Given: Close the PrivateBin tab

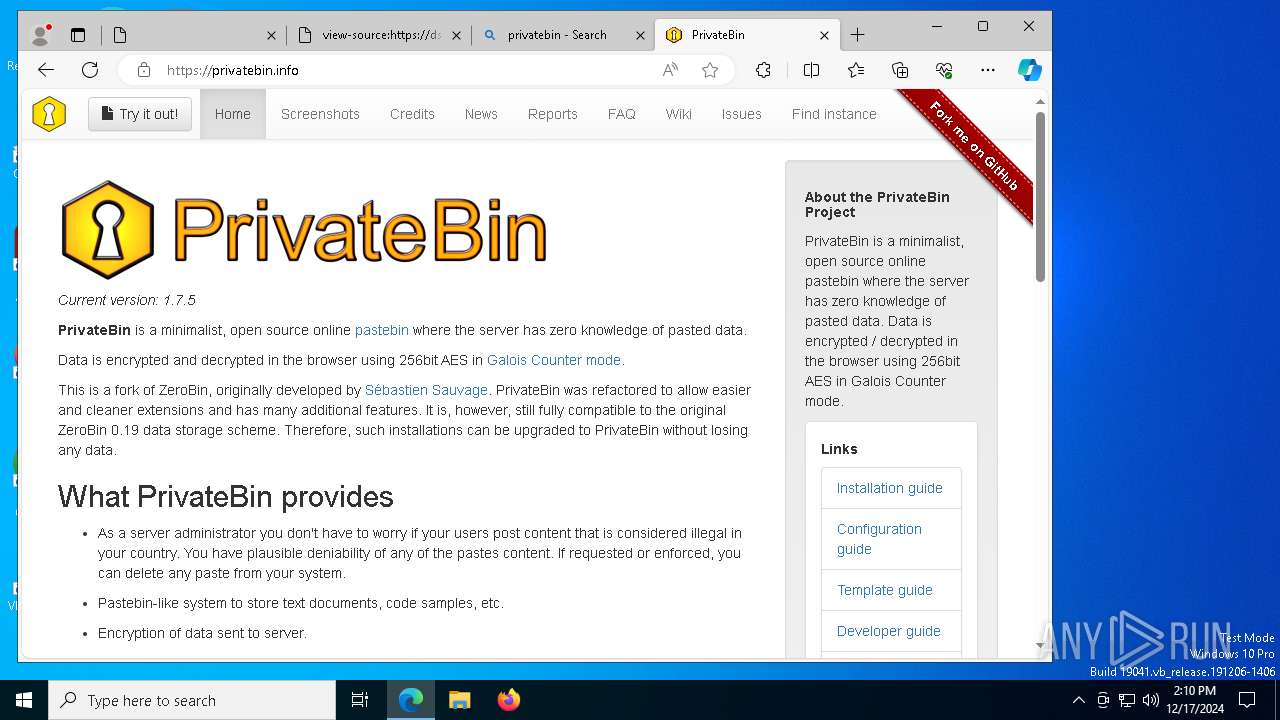Looking at the screenshot, I should click(824, 35).
